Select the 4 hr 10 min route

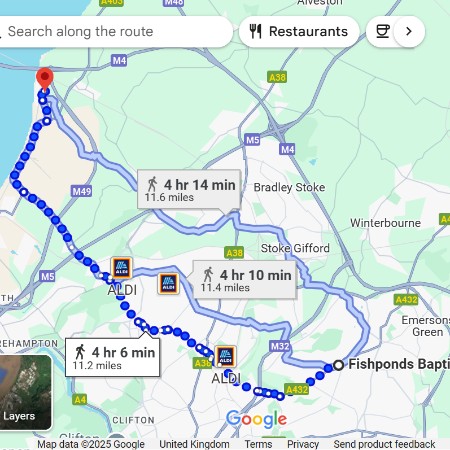(245, 280)
